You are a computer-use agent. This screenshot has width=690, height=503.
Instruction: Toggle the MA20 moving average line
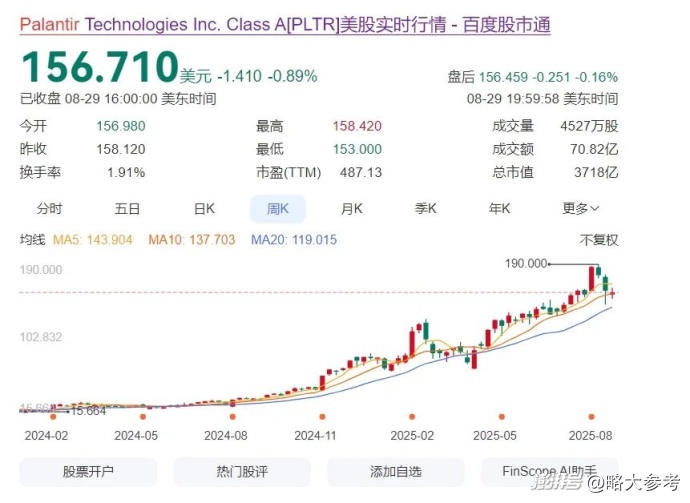click(x=293, y=240)
